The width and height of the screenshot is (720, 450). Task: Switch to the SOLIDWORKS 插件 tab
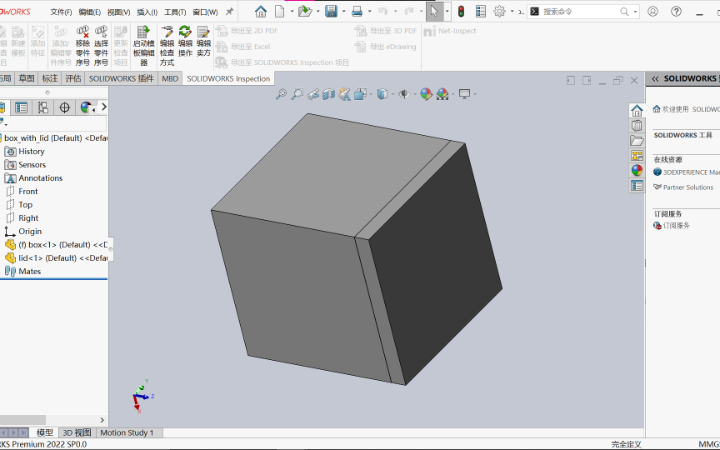coord(121,79)
